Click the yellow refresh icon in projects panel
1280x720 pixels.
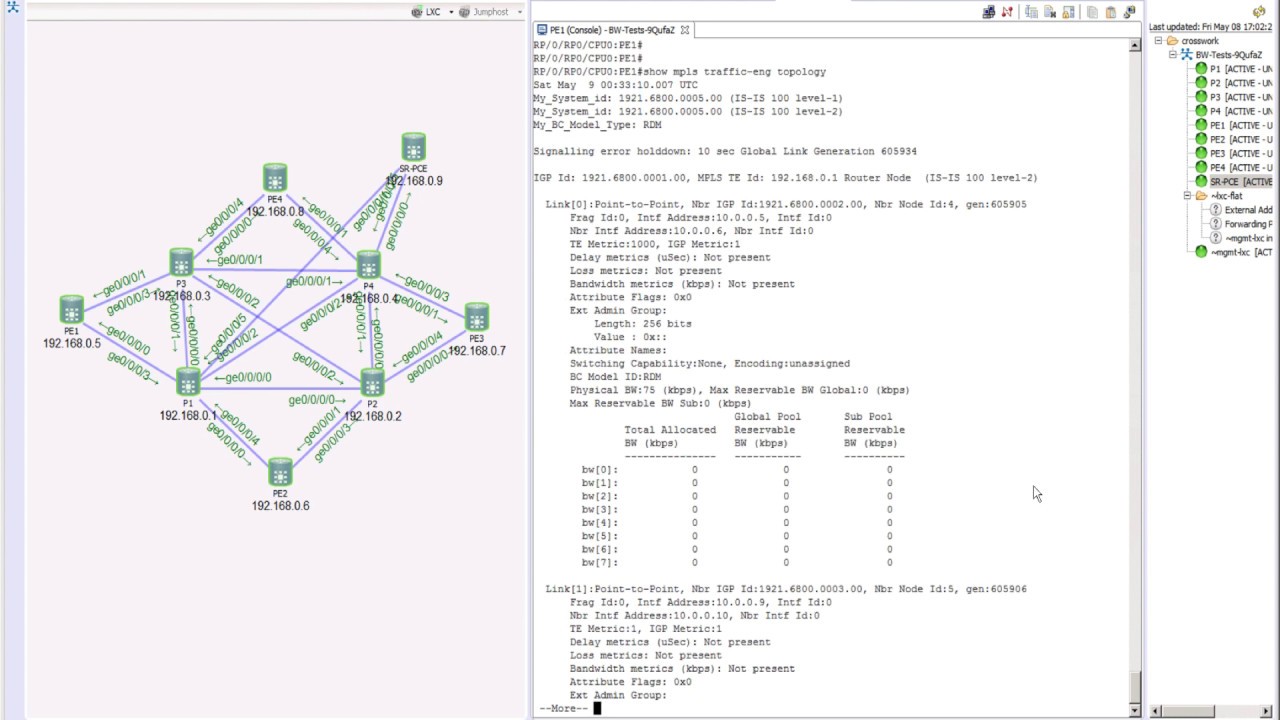click(1259, 12)
